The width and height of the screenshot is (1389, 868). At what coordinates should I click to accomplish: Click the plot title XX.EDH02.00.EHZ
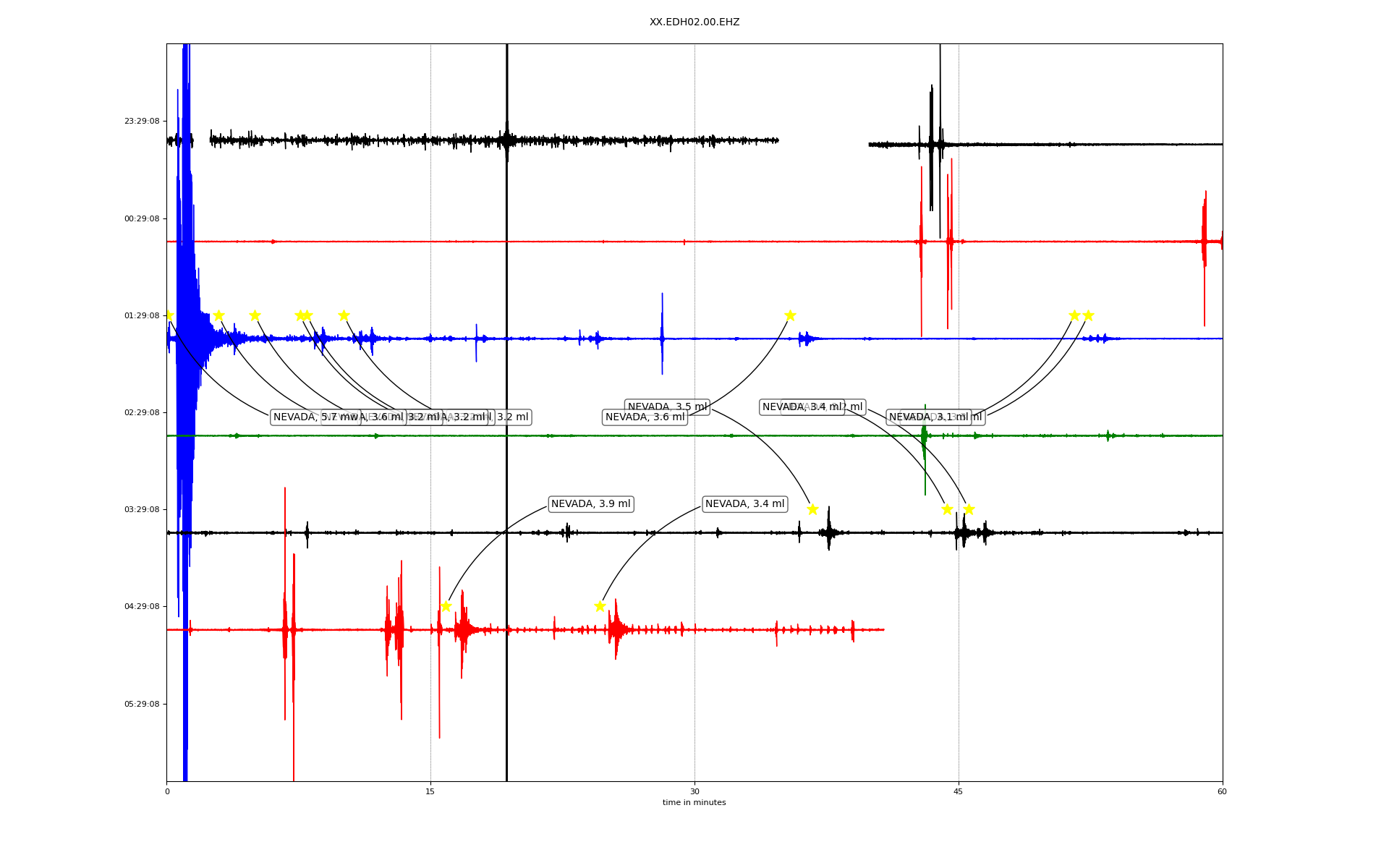[x=694, y=22]
